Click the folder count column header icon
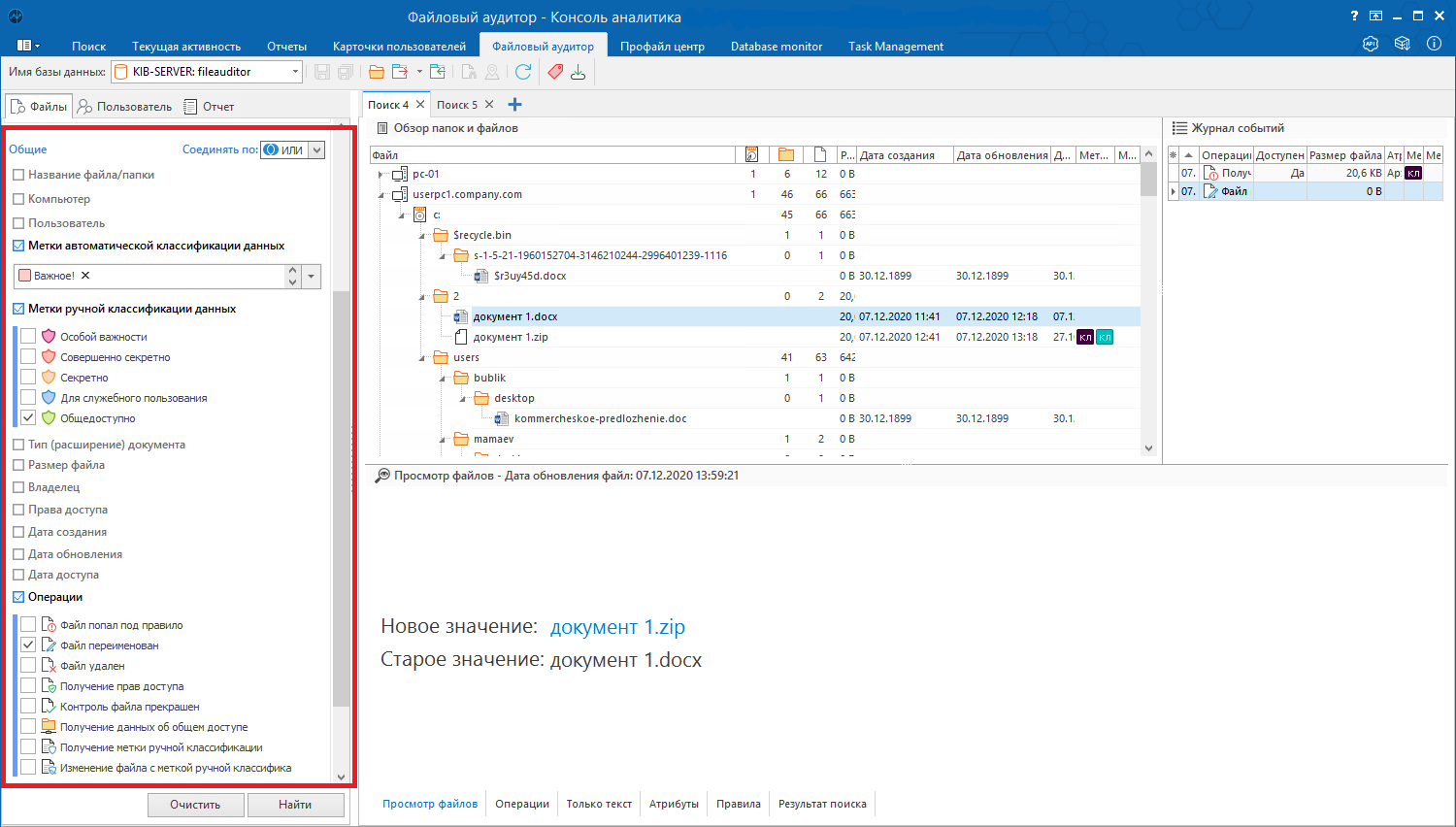Viewport: 1456px width, 827px height. [x=786, y=155]
